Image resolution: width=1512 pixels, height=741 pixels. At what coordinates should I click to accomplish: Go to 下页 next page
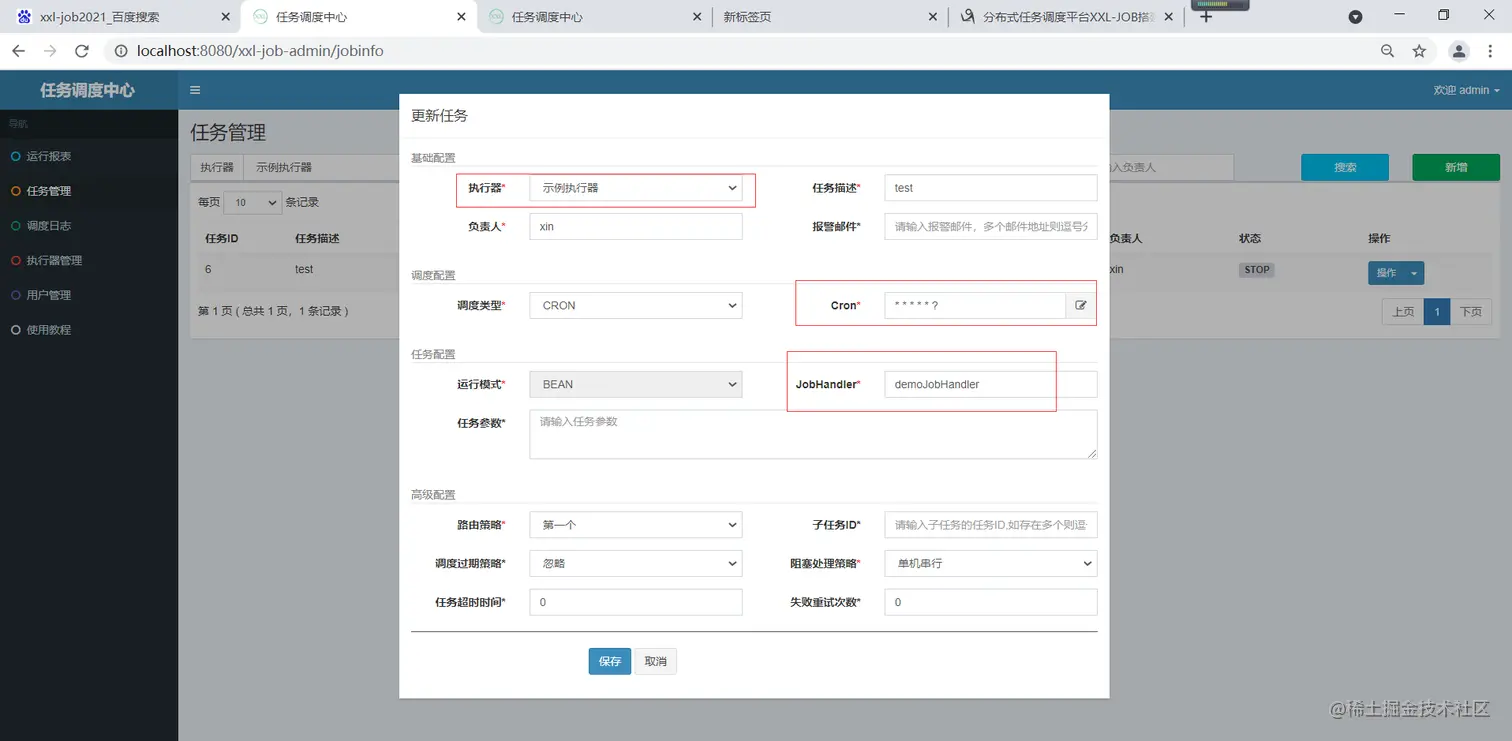click(x=1471, y=312)
